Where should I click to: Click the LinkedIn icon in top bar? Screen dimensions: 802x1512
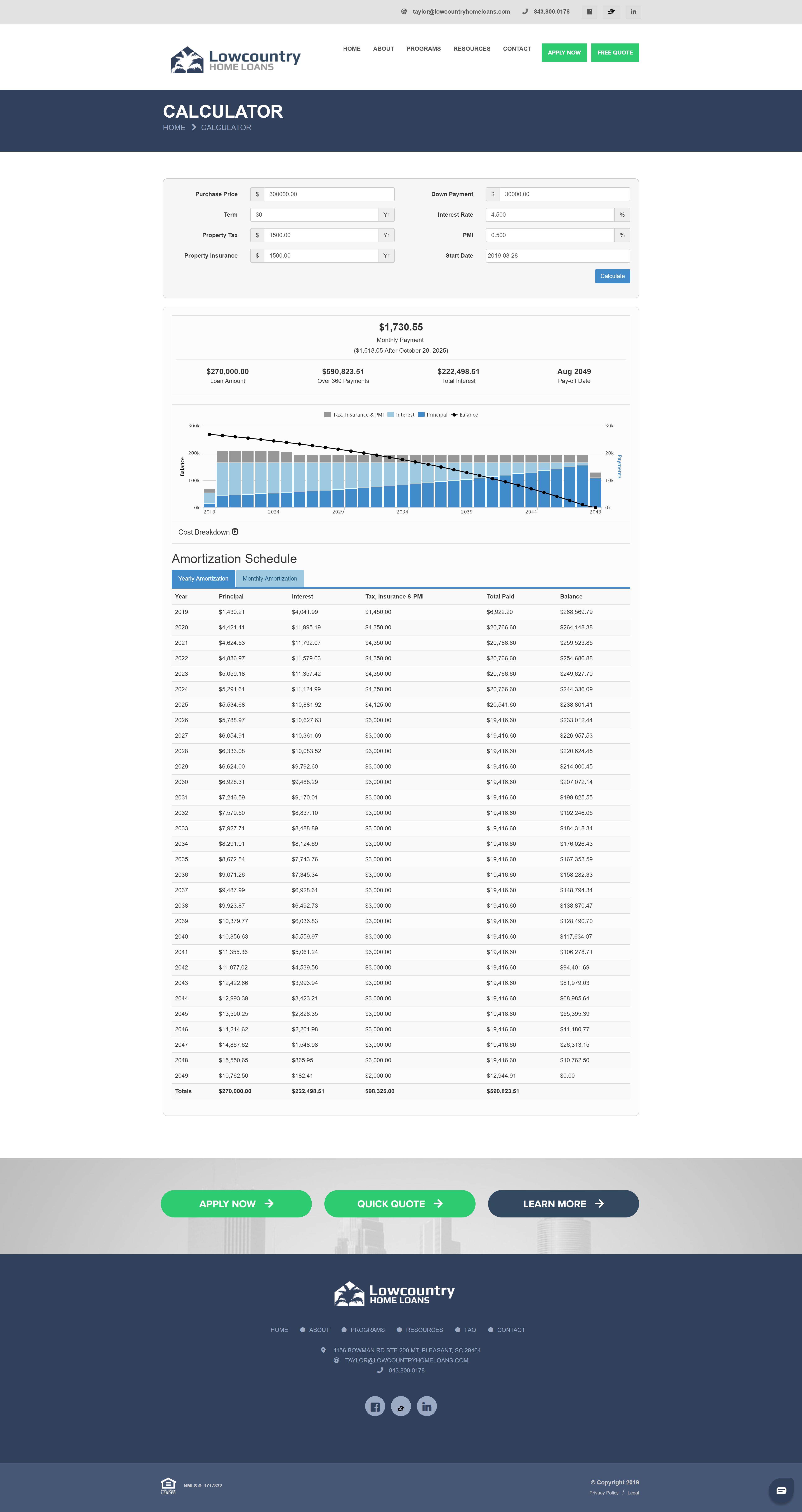point(634,12)
